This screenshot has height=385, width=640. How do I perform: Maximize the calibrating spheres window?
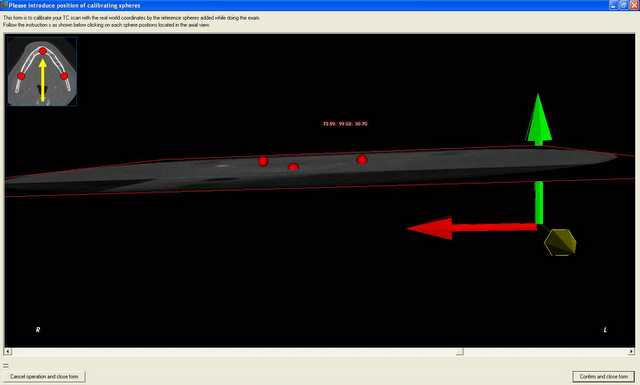pos(624,5)
